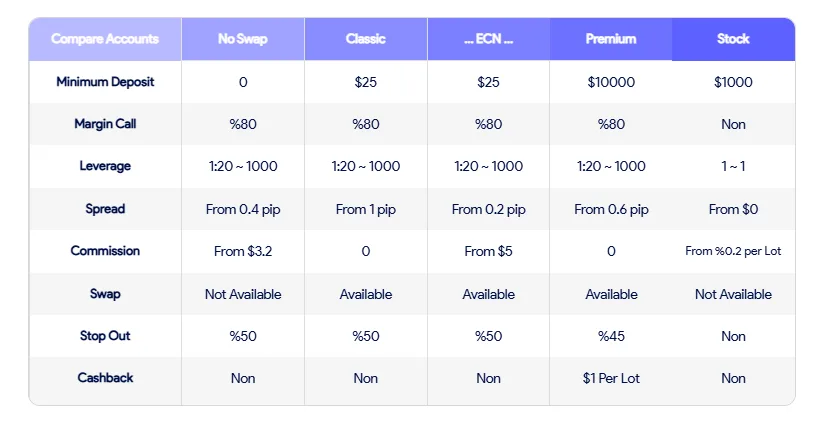Click the Compare Accounts header cell

coord(105,40)
